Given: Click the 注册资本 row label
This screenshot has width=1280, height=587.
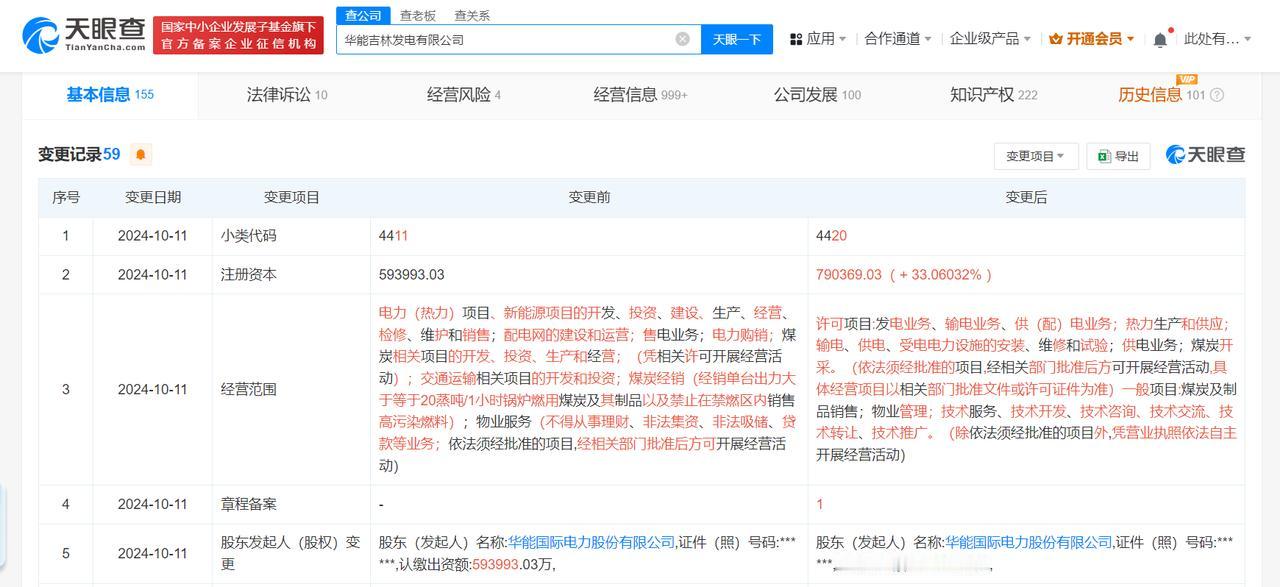Looking at the screenshot, I should coord(248,274).
